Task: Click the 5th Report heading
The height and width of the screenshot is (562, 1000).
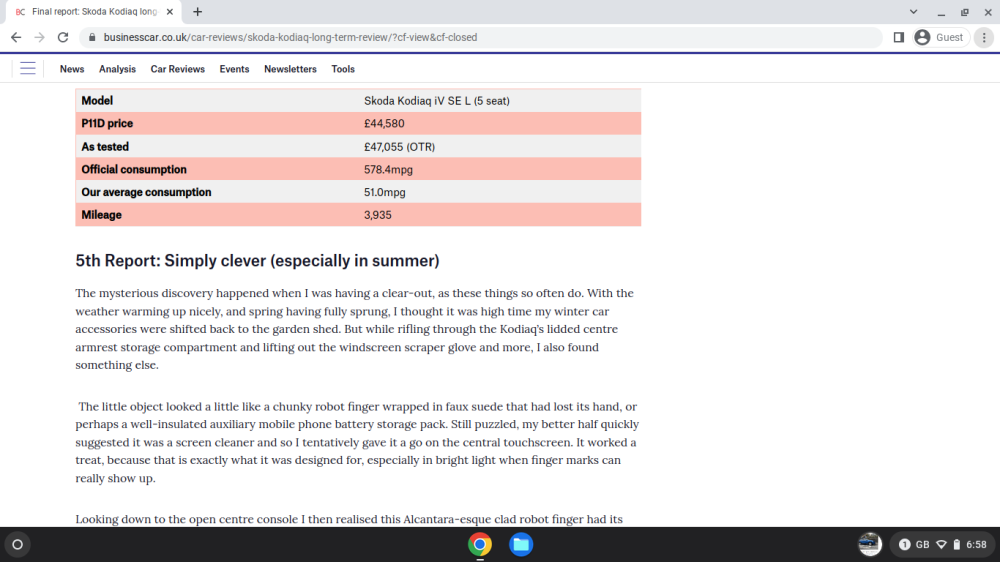Action: (x=257, y=261)
